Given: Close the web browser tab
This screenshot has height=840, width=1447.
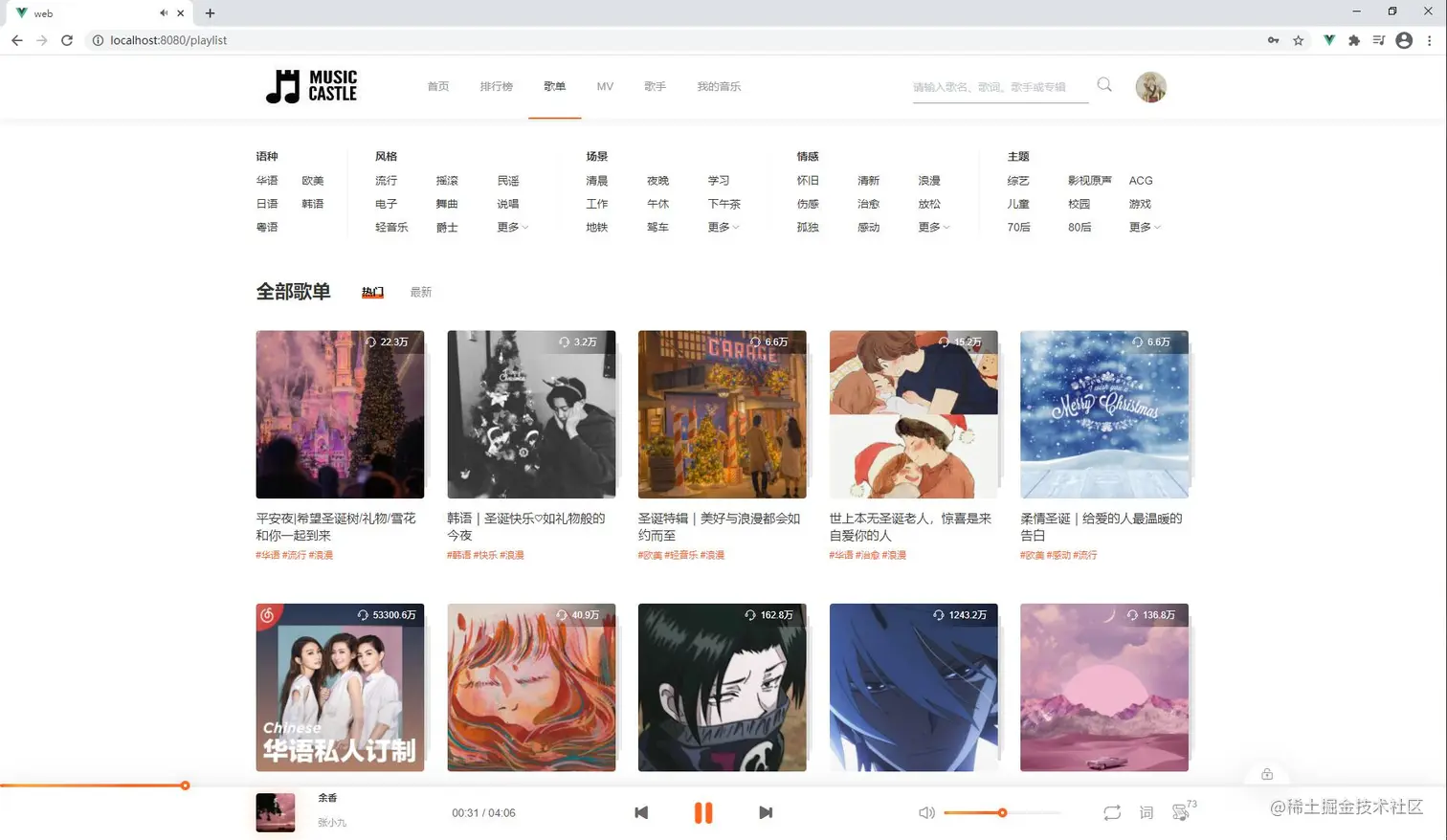Looking at the screenshot, I should coord(180,13).
